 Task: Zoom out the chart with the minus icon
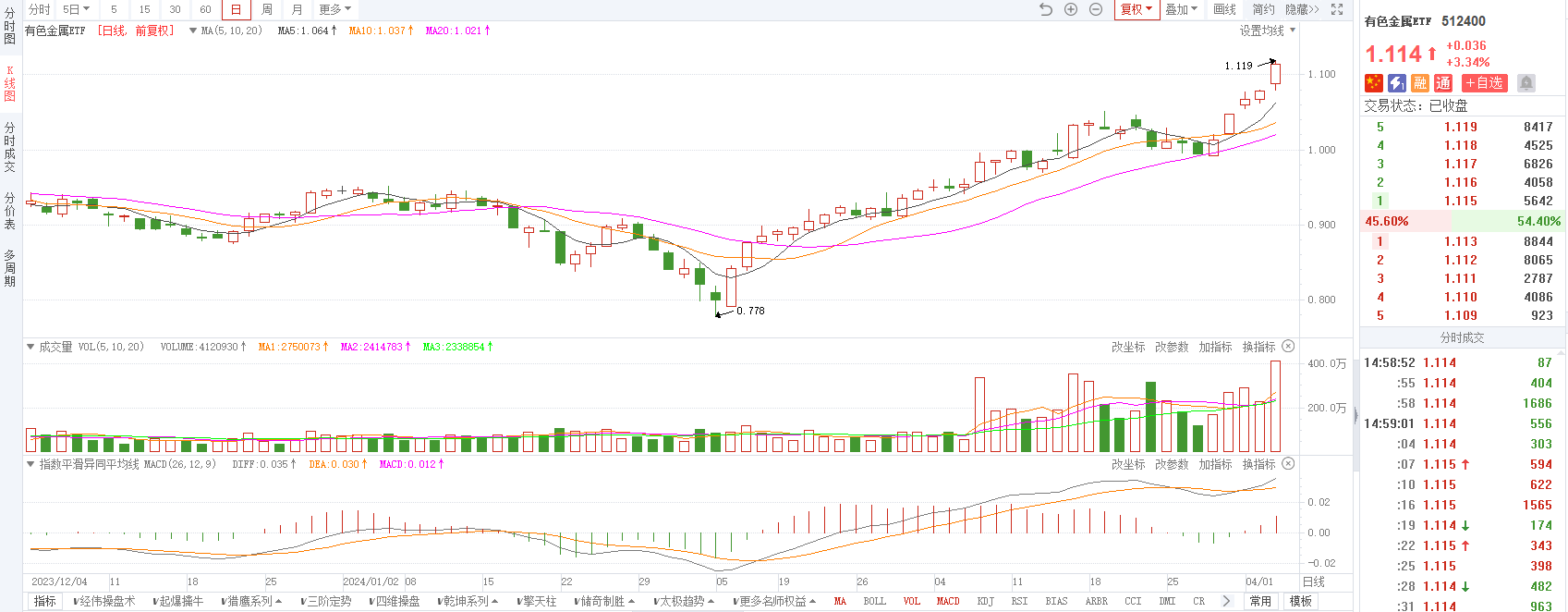[x=1096, y=9]
